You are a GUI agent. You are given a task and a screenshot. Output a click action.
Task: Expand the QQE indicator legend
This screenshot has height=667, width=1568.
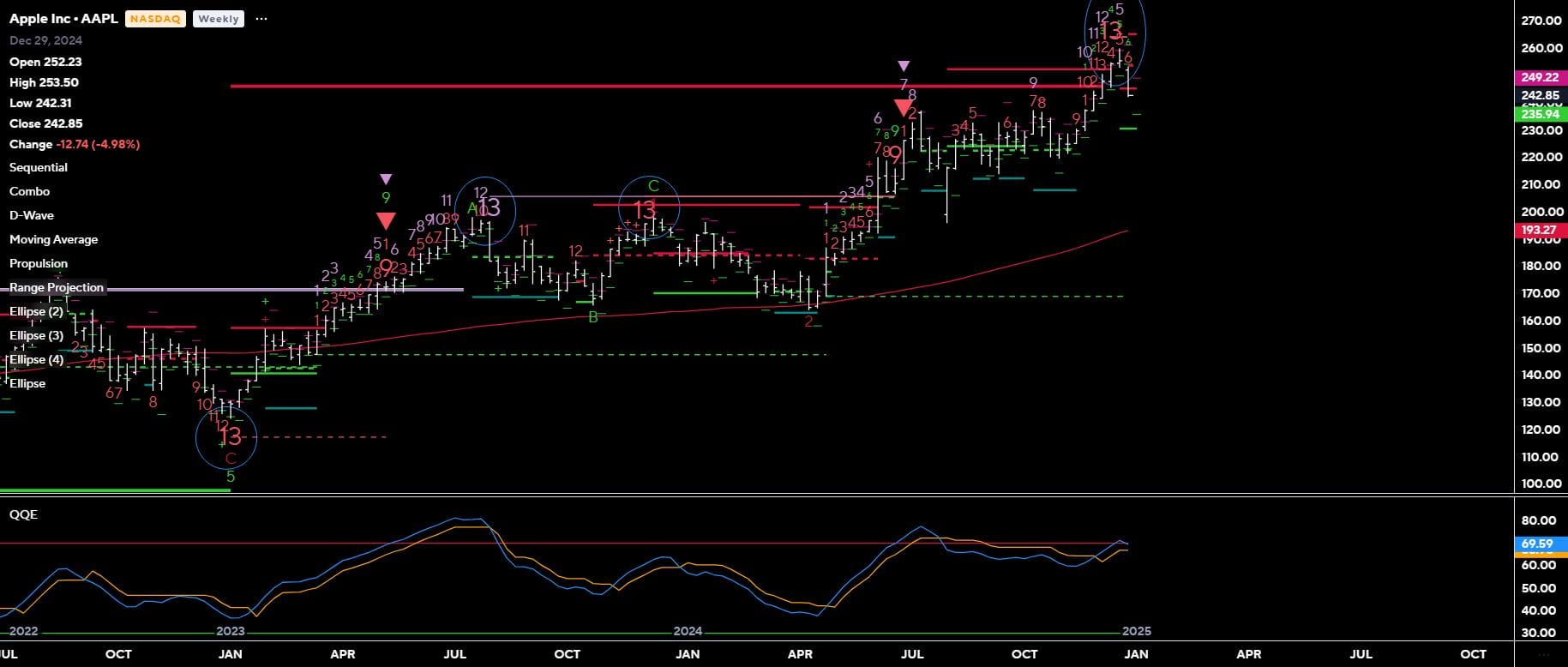click(x=23, y=514)
